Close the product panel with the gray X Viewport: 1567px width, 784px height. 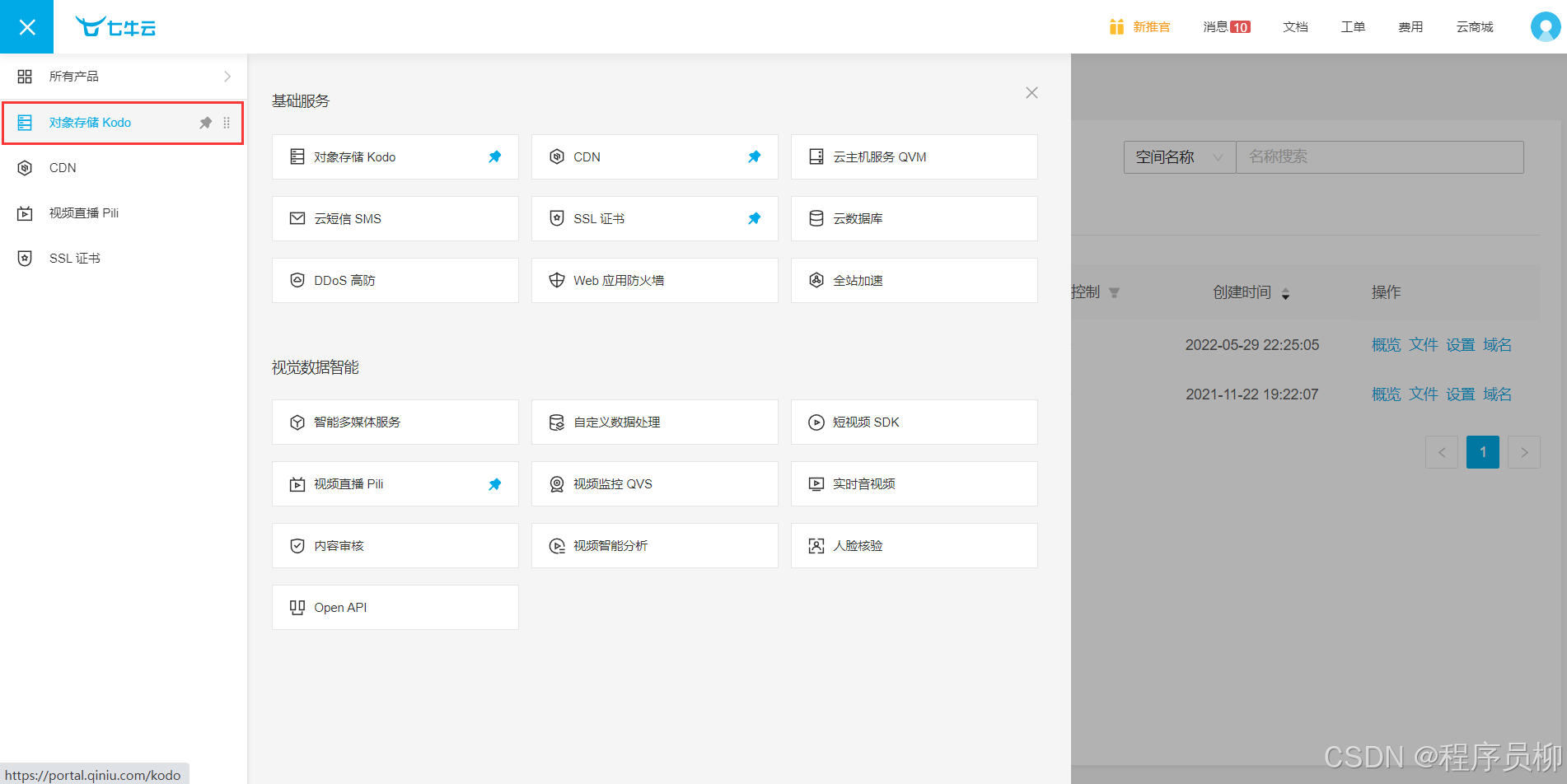[1031, 93]
